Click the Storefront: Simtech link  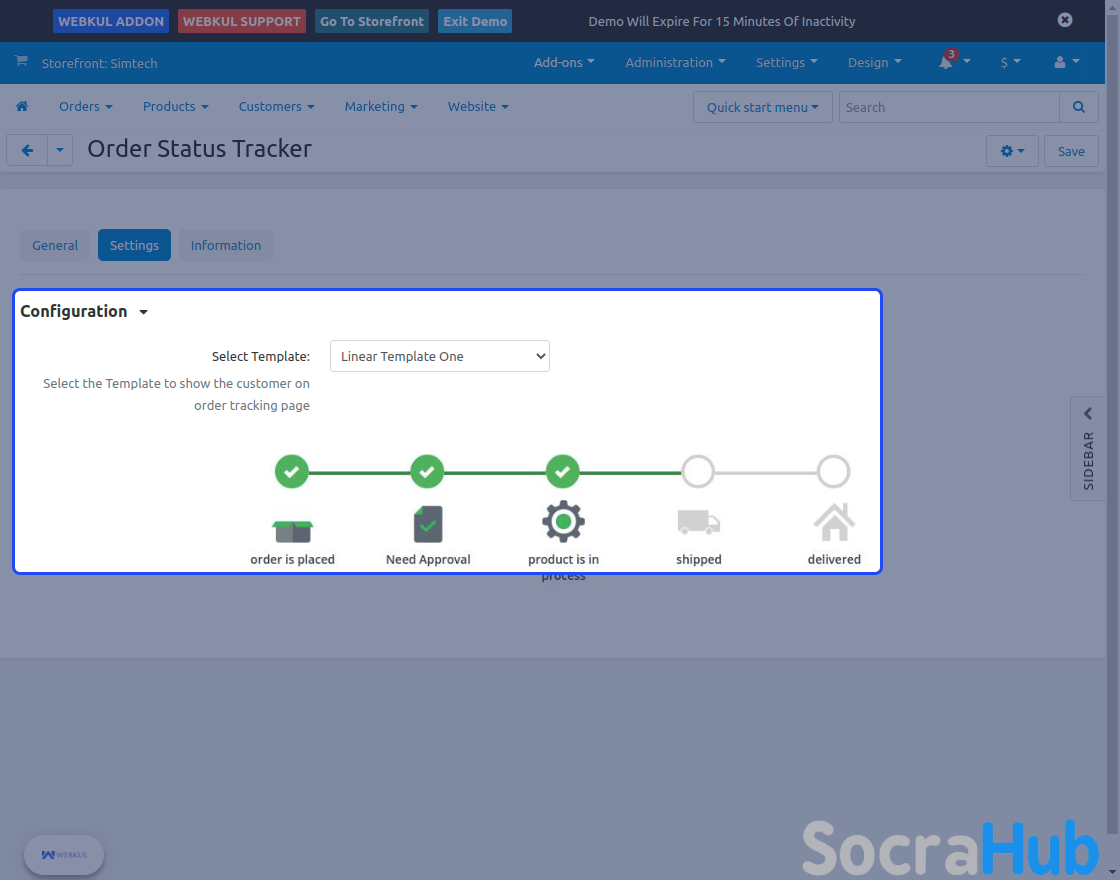(99, 63)
